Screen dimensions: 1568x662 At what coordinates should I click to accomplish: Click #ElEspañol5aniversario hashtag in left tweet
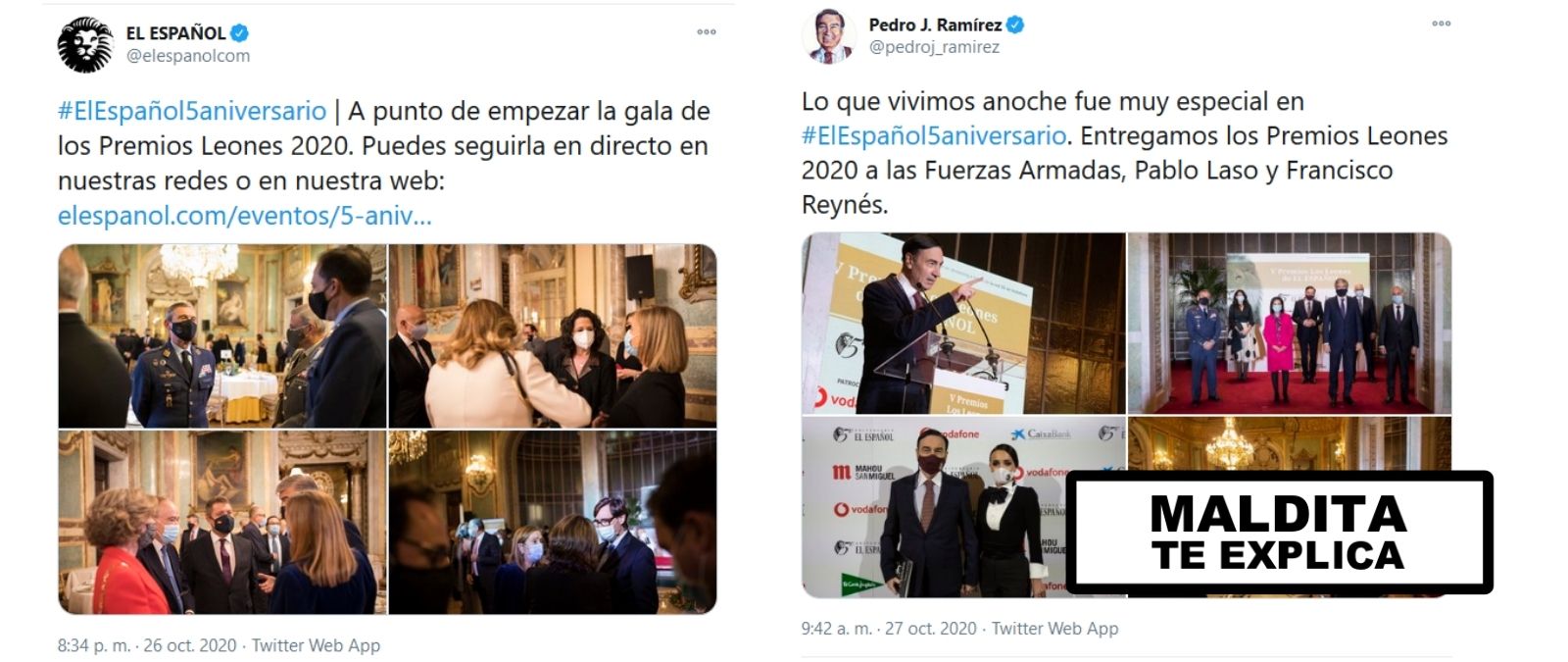point(192,111)
